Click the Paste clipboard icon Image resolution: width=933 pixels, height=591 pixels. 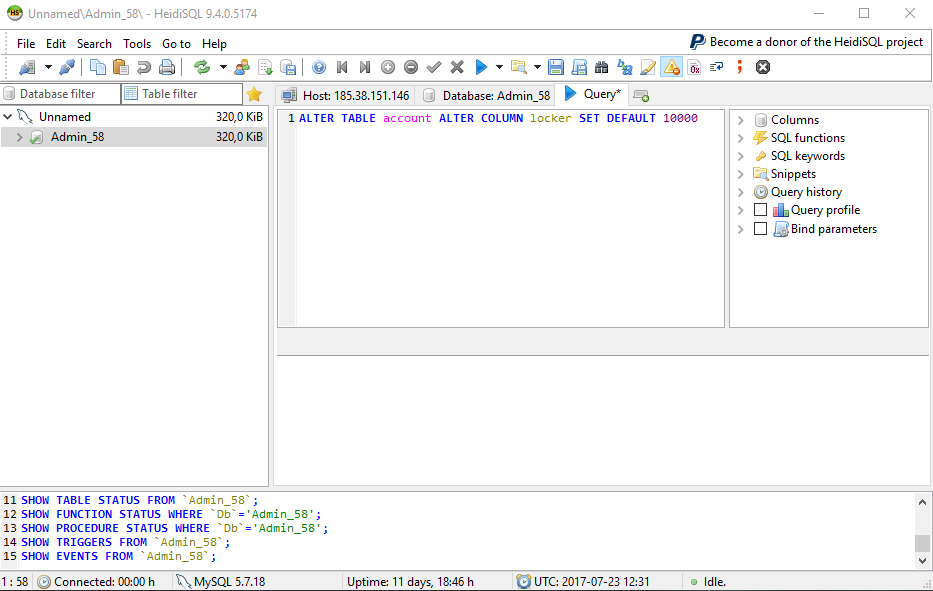[x=121, y=67]
